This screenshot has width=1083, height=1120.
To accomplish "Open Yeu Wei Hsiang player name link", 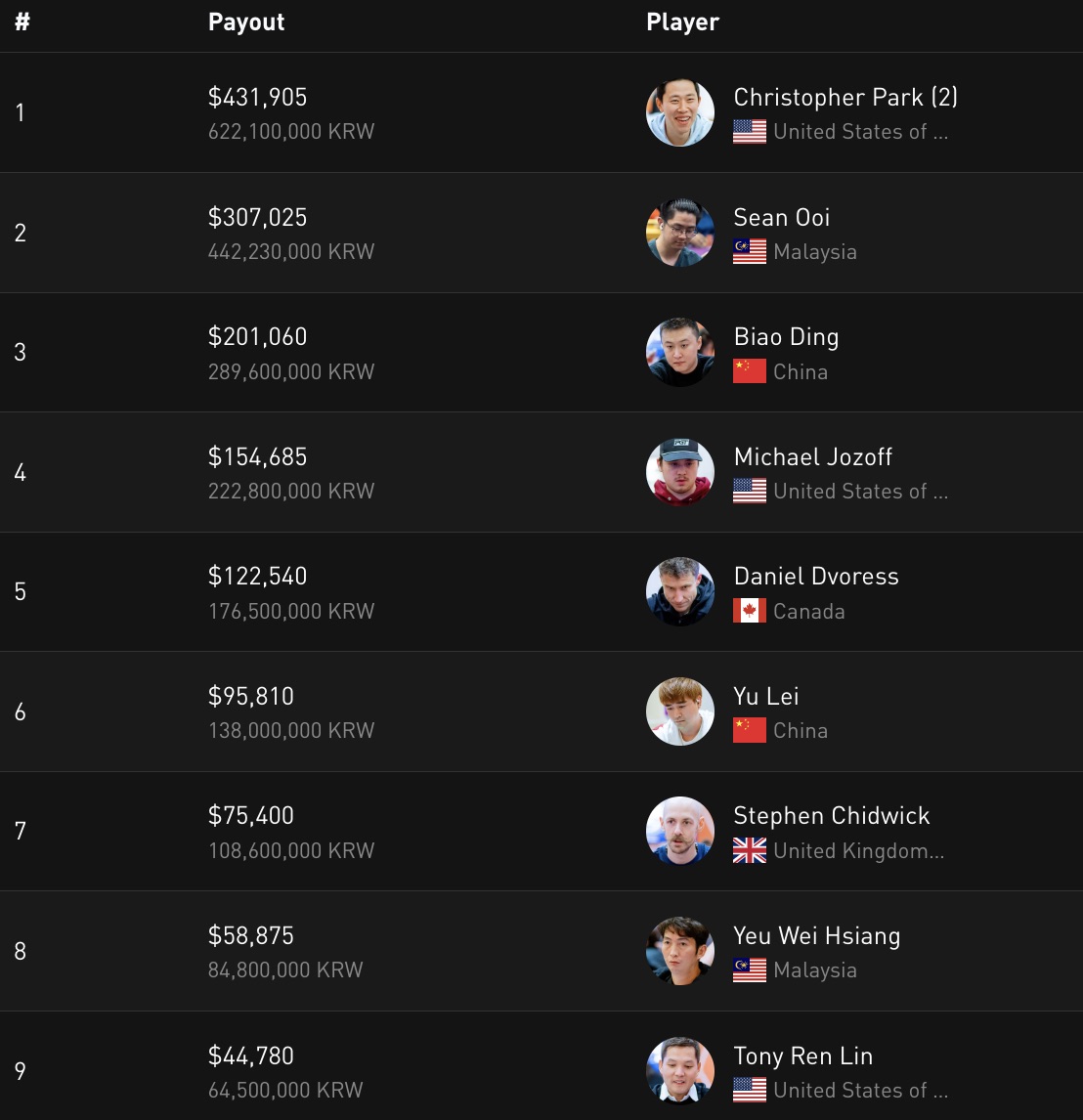I will click(x=817, y=935).
